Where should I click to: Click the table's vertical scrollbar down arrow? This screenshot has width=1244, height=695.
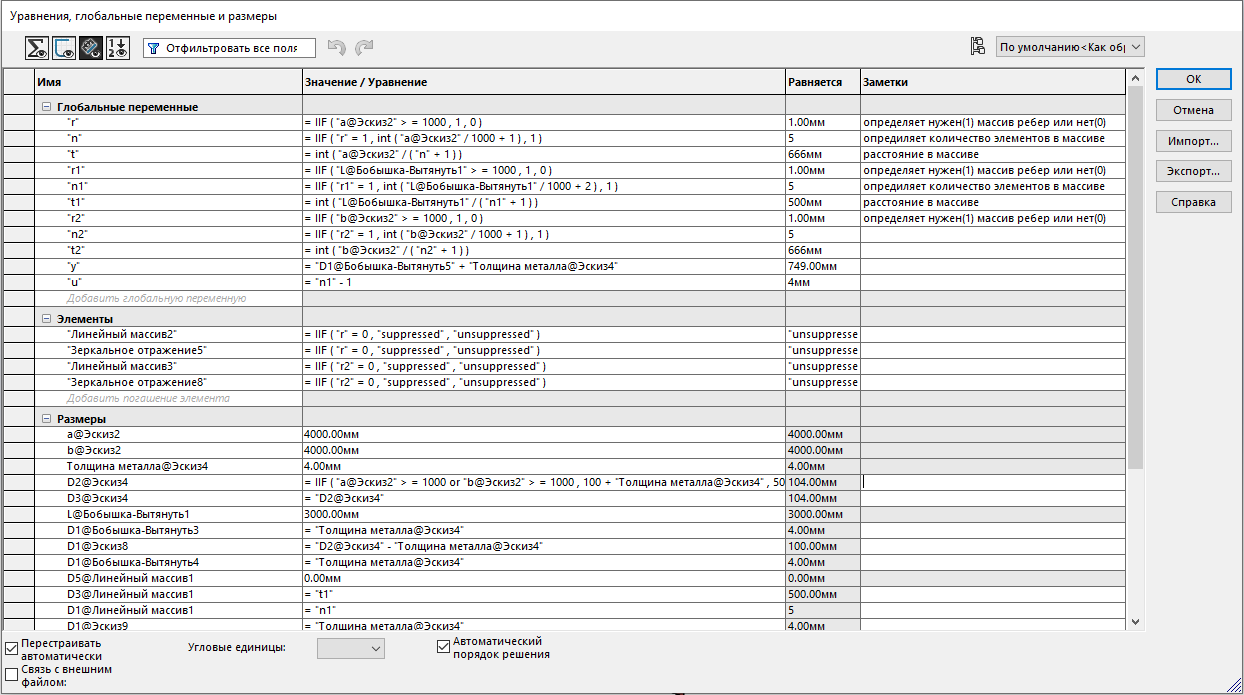[1135, 621]
